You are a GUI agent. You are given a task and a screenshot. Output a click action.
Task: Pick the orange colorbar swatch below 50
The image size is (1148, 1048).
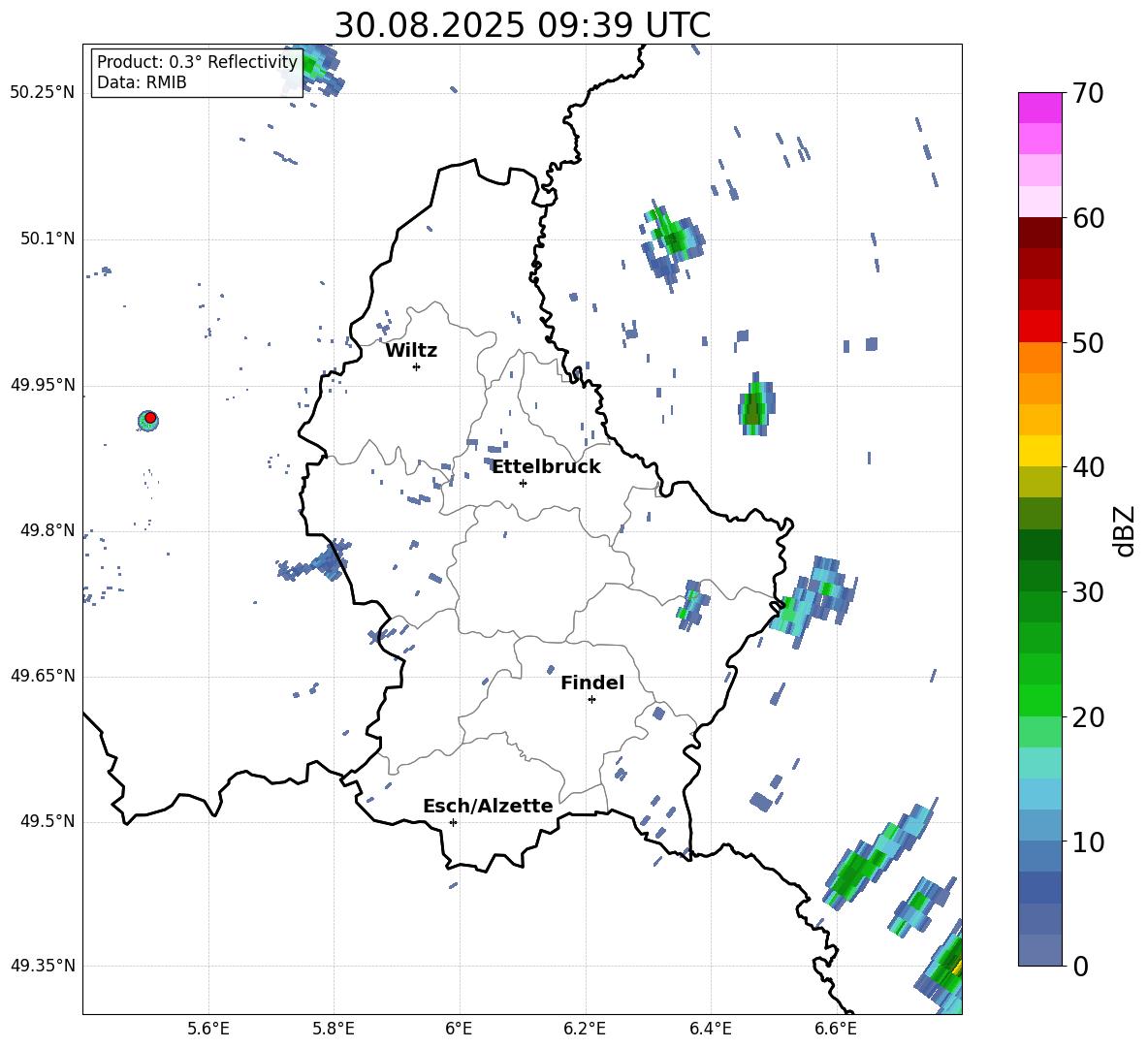pos(1039,358)
